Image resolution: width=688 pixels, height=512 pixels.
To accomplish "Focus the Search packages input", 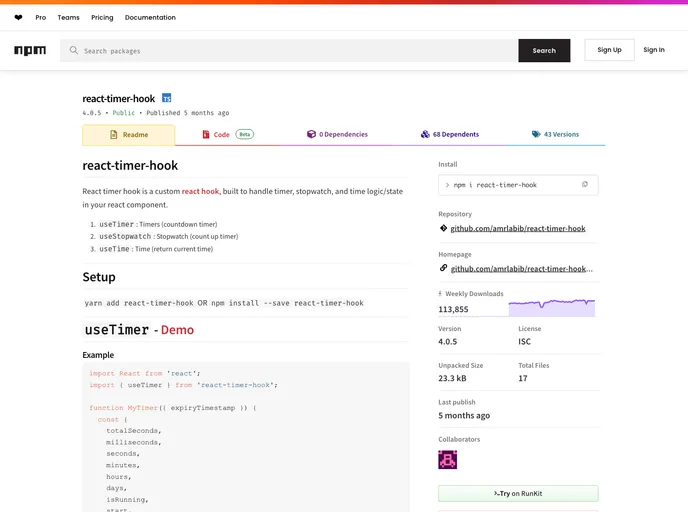I will (289, 50).
